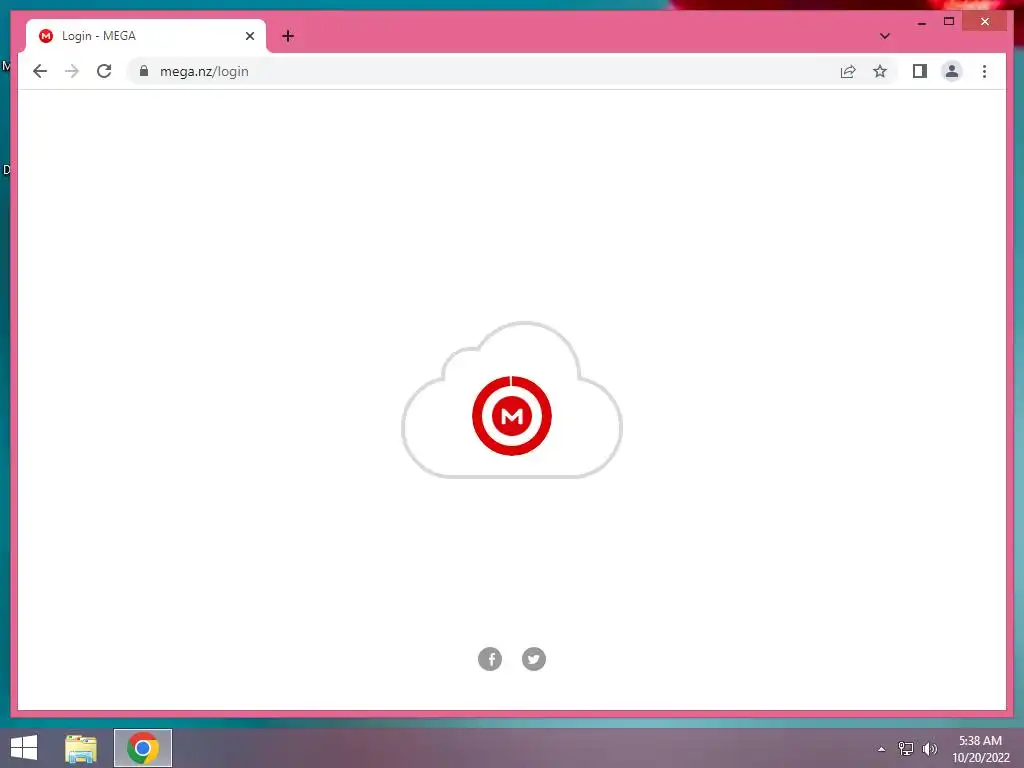
Task: Launch File Explorer from taskbar
Action: click(x=81, y=748)
